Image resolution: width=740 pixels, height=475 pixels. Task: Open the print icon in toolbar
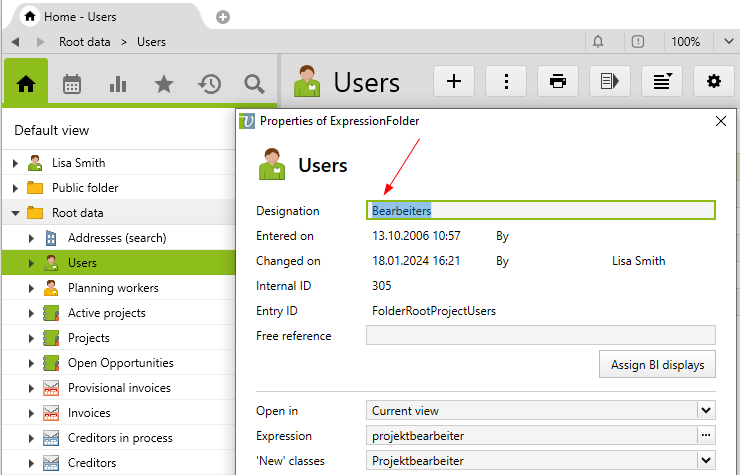click(x=558, y=82)
